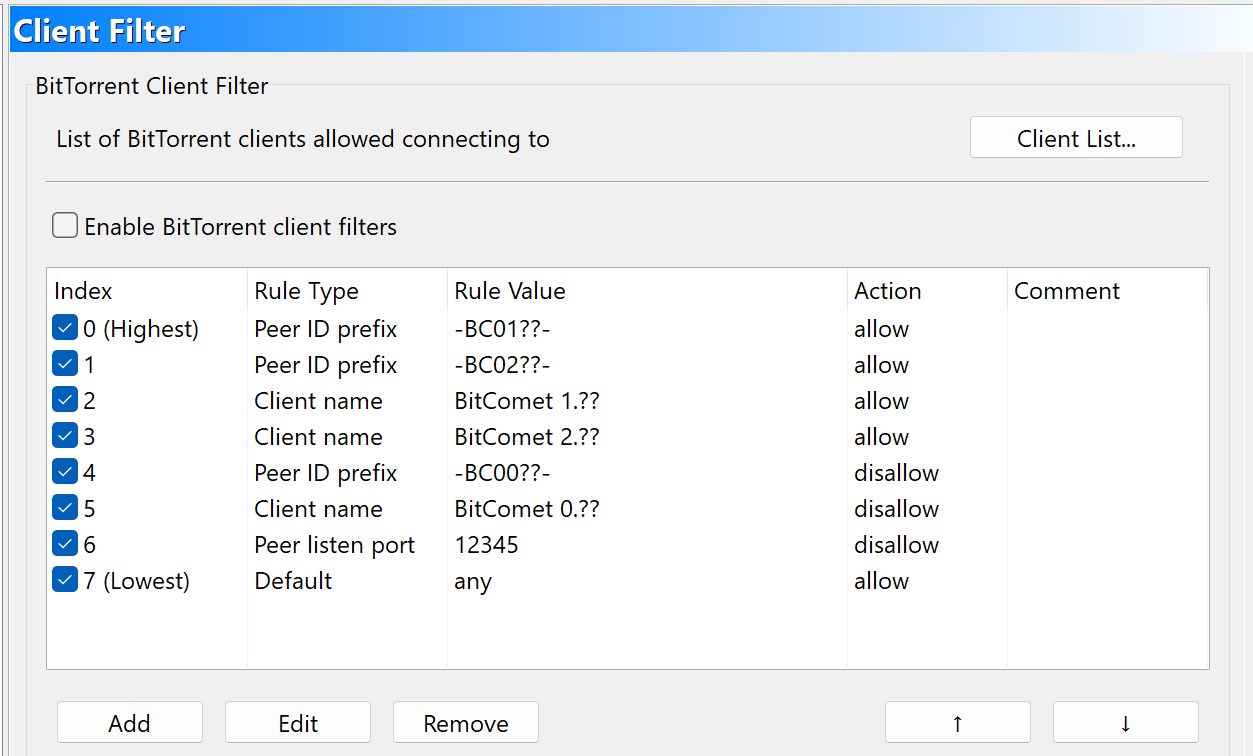The width and height of the screenshot is (1253, 756).
Task: Click index number 6 label
Action: click(90, 545)
